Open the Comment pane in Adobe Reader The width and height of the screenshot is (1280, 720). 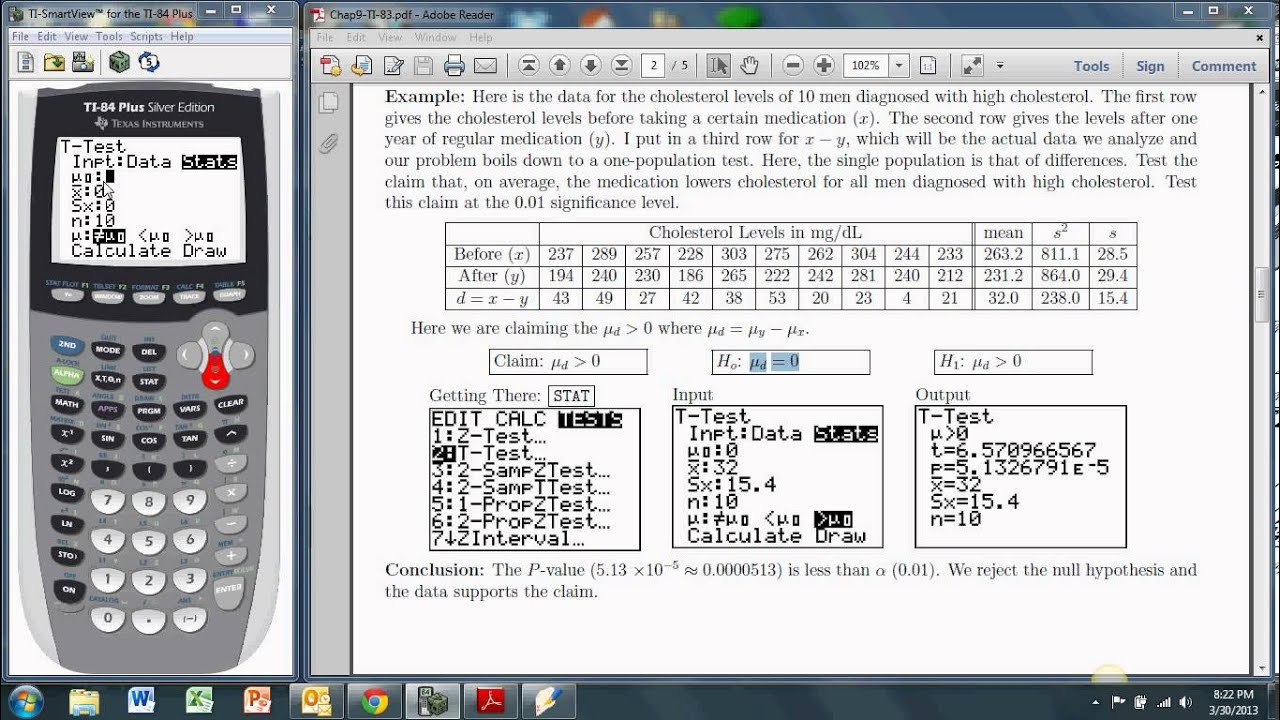coord(1223,66)
